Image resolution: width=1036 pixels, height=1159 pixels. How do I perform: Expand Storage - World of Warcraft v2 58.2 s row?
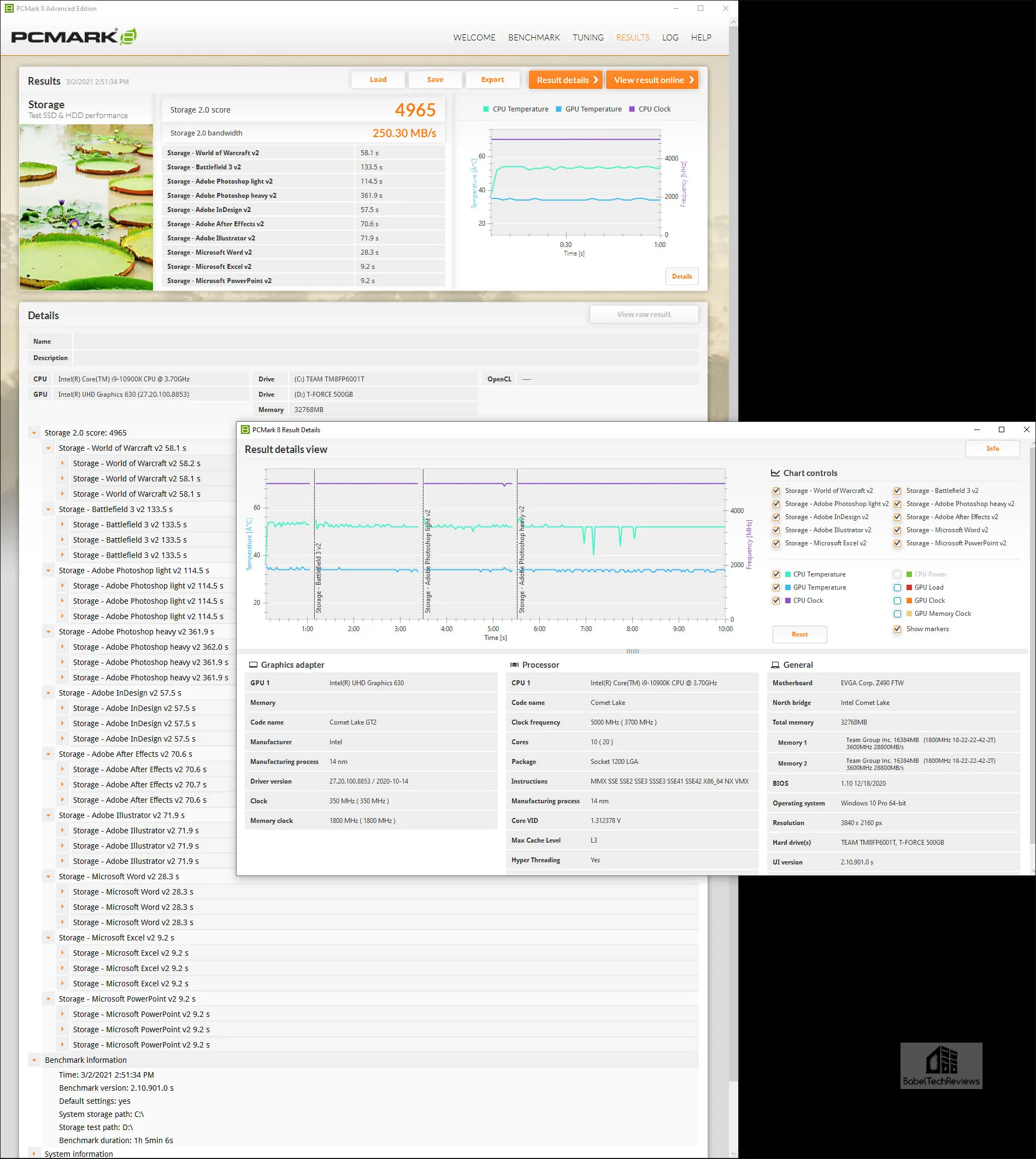pyautogui.click(x=63, y=463)
